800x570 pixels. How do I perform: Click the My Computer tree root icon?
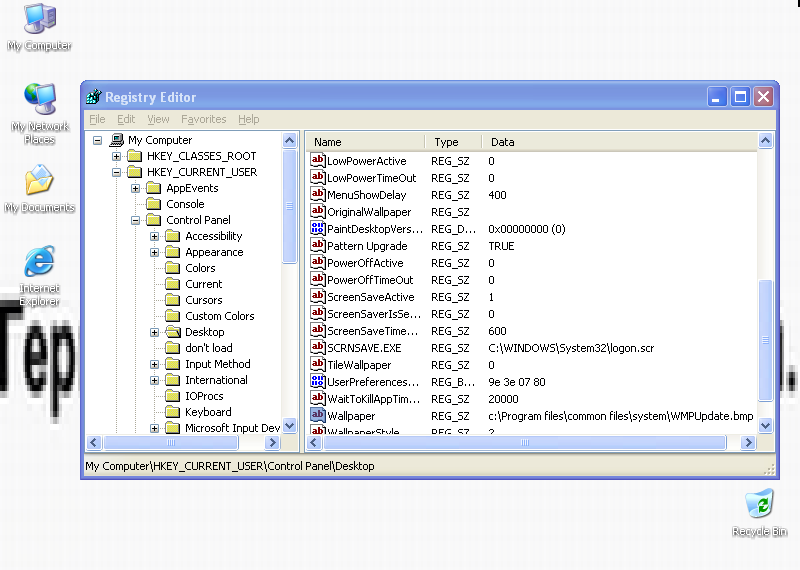coord(117,139)
